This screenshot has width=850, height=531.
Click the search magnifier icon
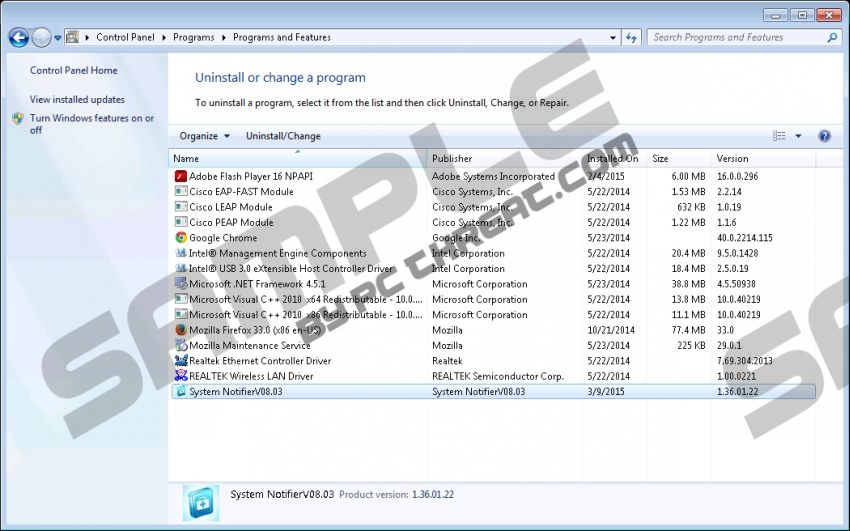click(x=832, y=38)
